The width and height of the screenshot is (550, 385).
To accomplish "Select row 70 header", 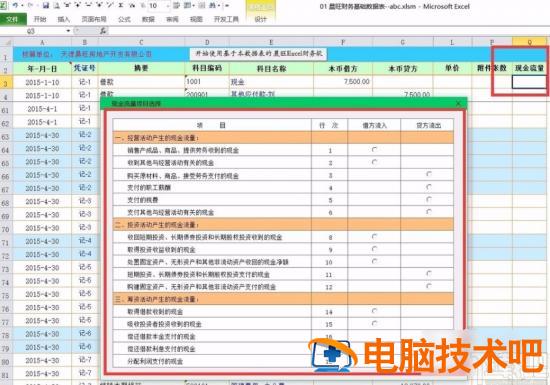I will pos(6,229).
